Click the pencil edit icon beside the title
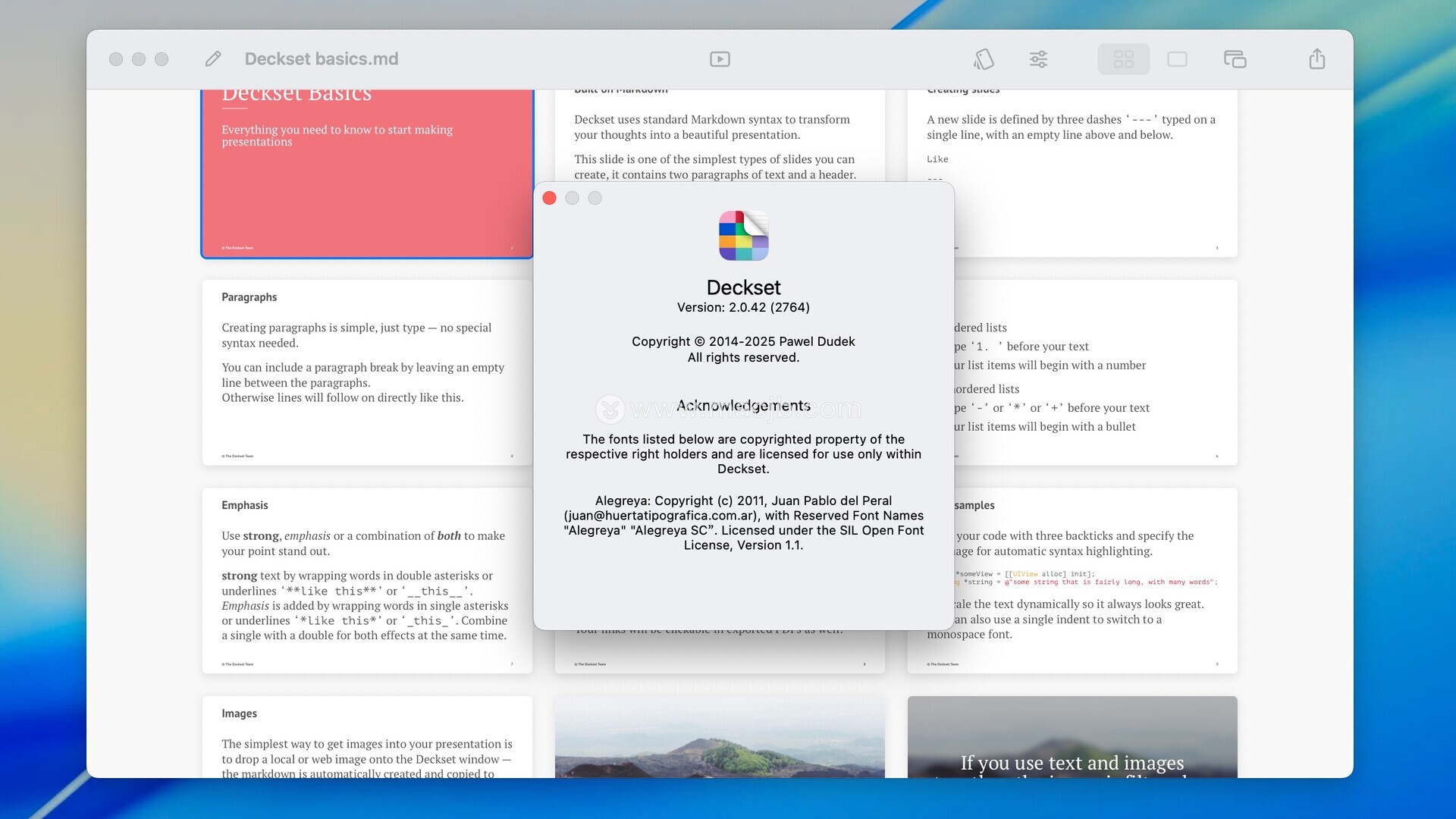Viewport: 1456px width, 819px height. pos(213,59)
